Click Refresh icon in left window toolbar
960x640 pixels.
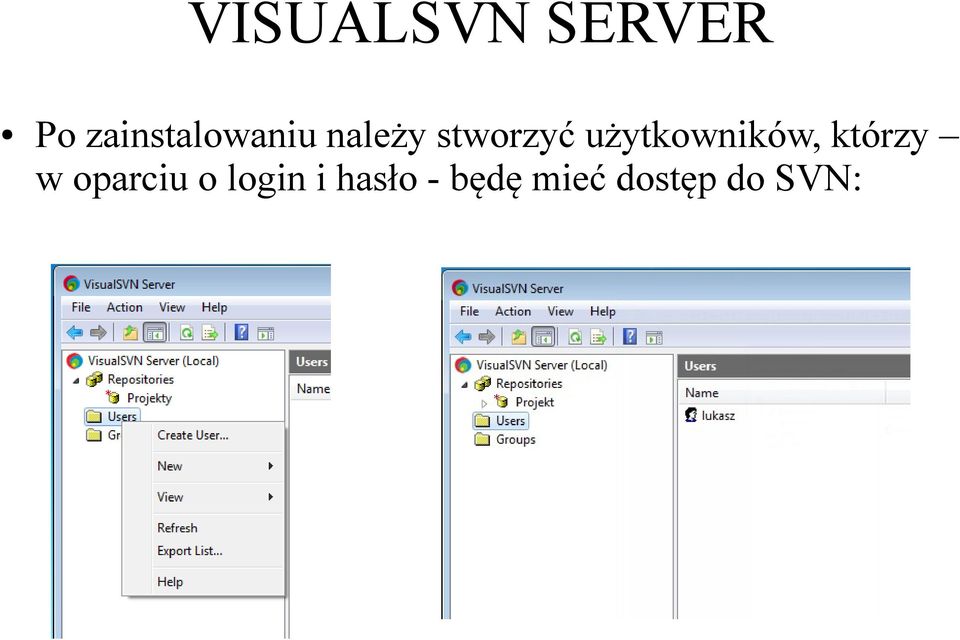coord(186,333)
